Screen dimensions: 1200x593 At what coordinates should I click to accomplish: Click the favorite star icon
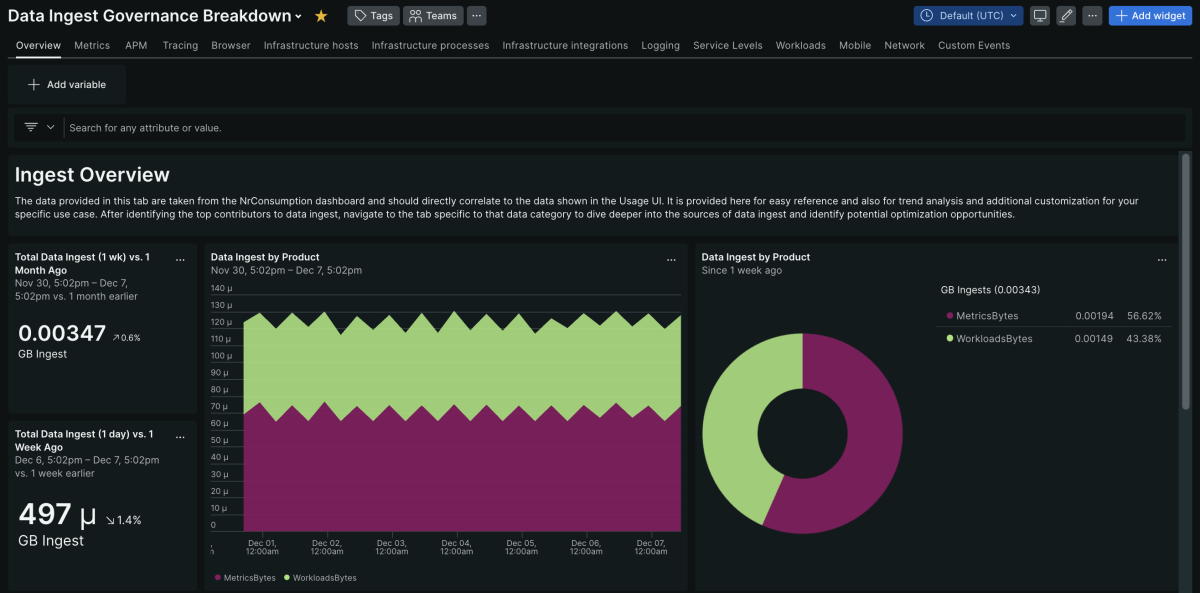click(321, 16)
